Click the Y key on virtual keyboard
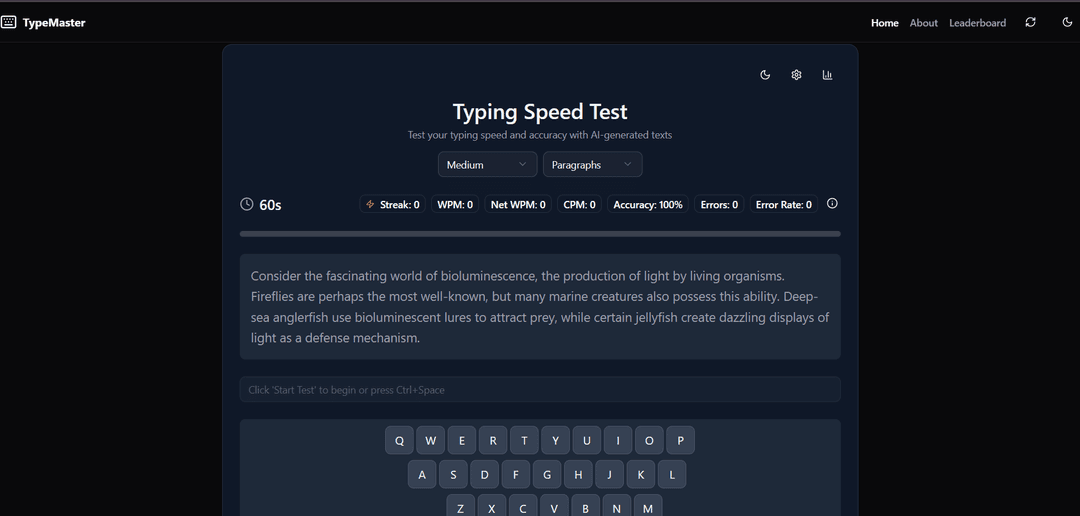 click(555, 440)
